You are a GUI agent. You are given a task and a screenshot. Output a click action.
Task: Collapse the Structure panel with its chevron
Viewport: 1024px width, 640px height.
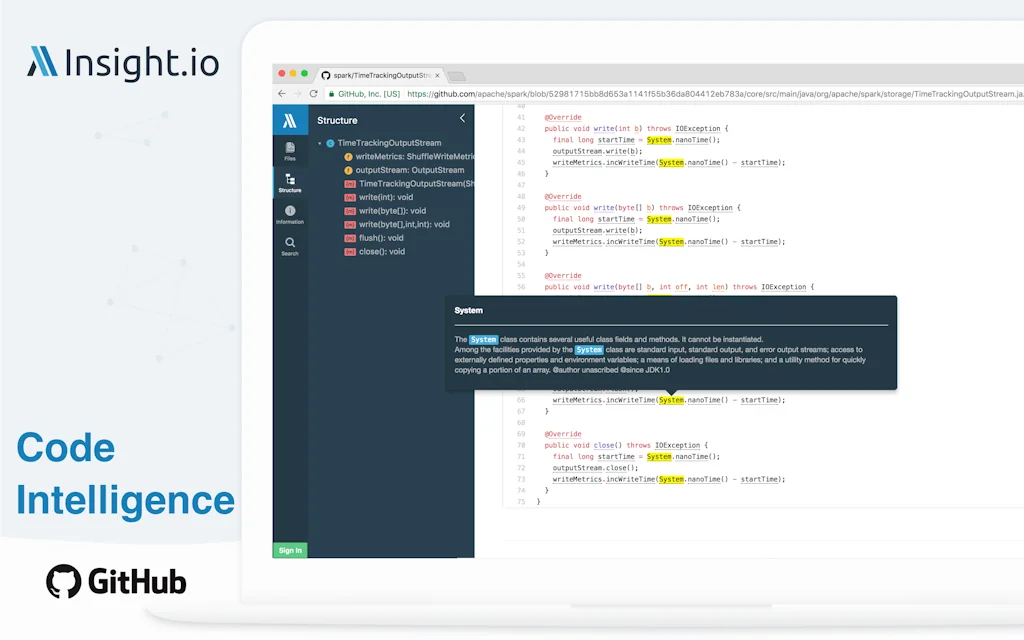462,118
